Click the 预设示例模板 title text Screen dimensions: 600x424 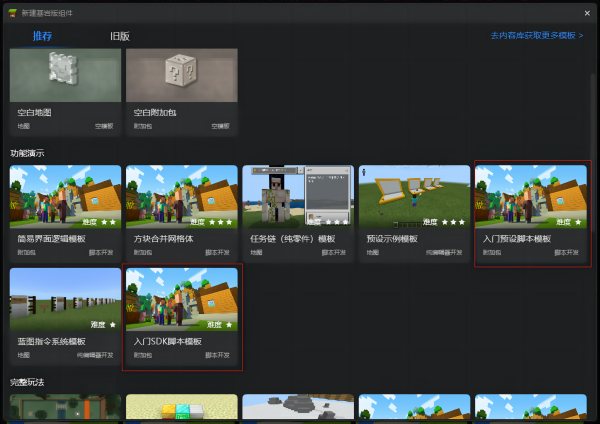click(392, 239)
